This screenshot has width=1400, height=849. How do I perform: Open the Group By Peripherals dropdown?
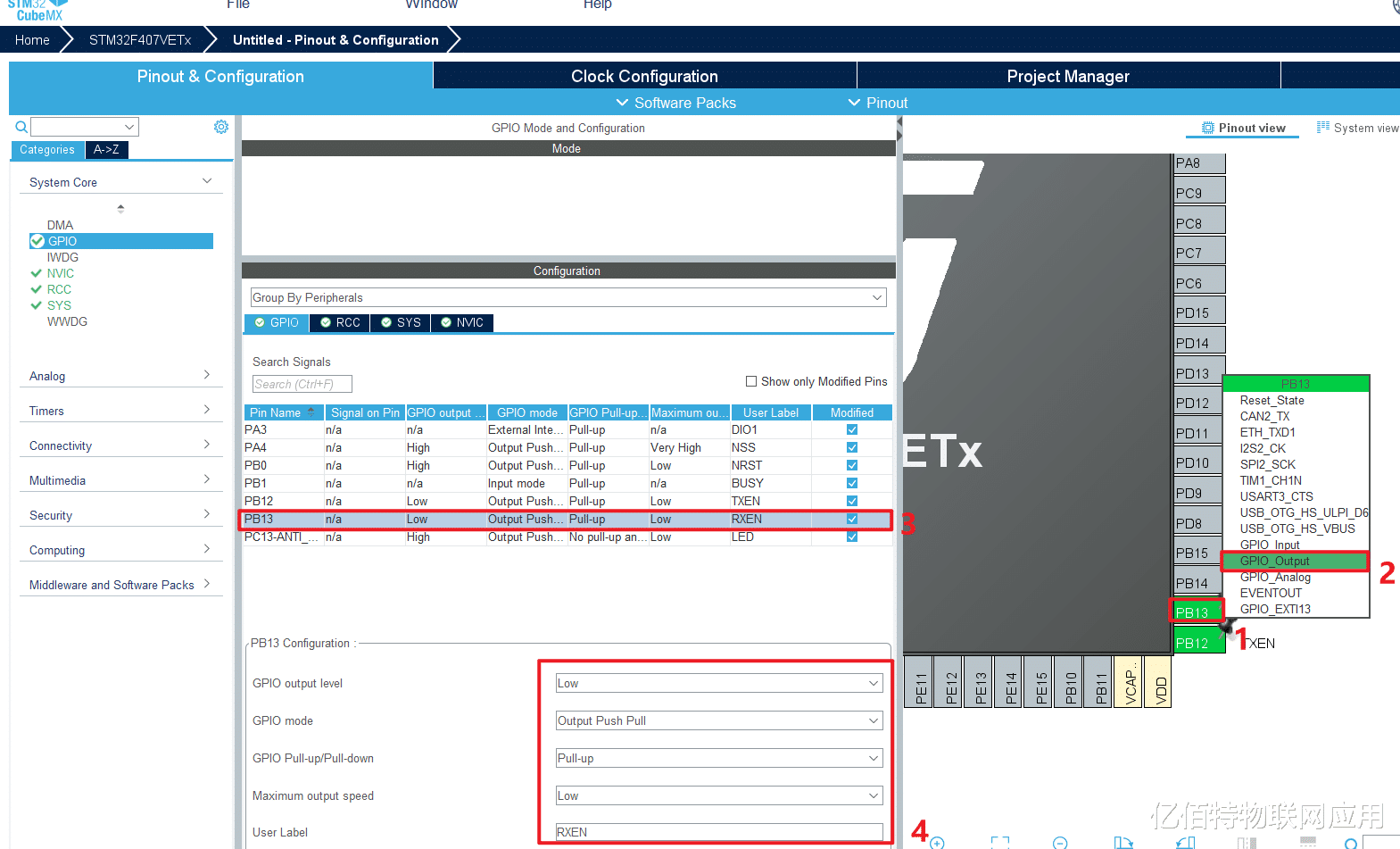tap(568, 297)
